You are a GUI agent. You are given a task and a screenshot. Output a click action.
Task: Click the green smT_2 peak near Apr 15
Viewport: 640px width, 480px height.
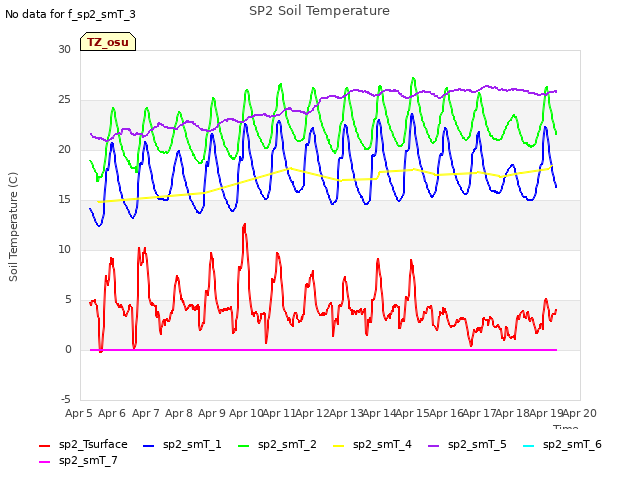pyautogui.click(x=413, y=78)
